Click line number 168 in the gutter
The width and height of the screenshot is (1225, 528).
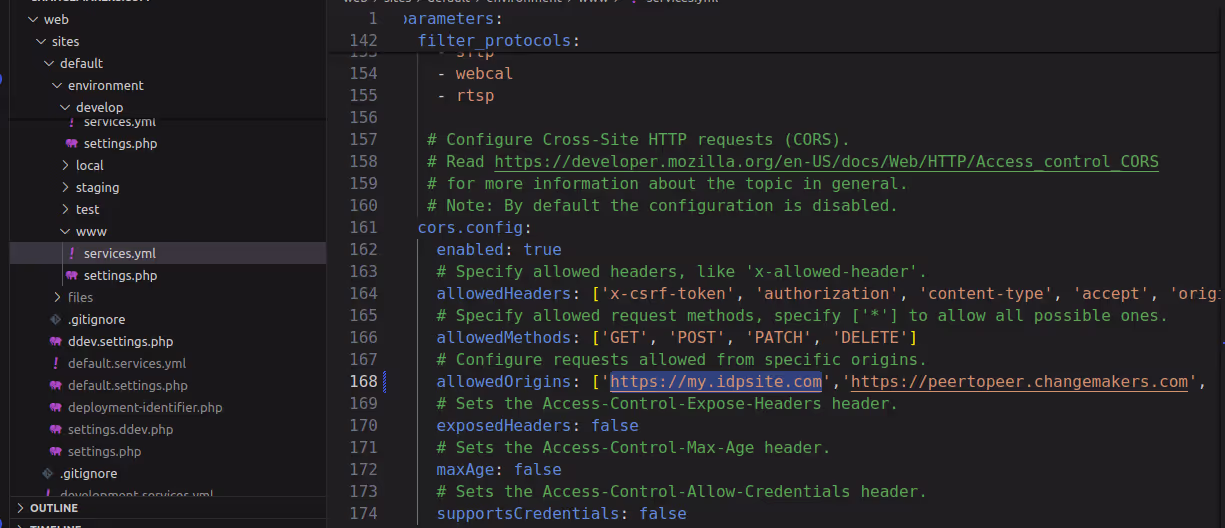pyautogui.click(x=364, y=382)
